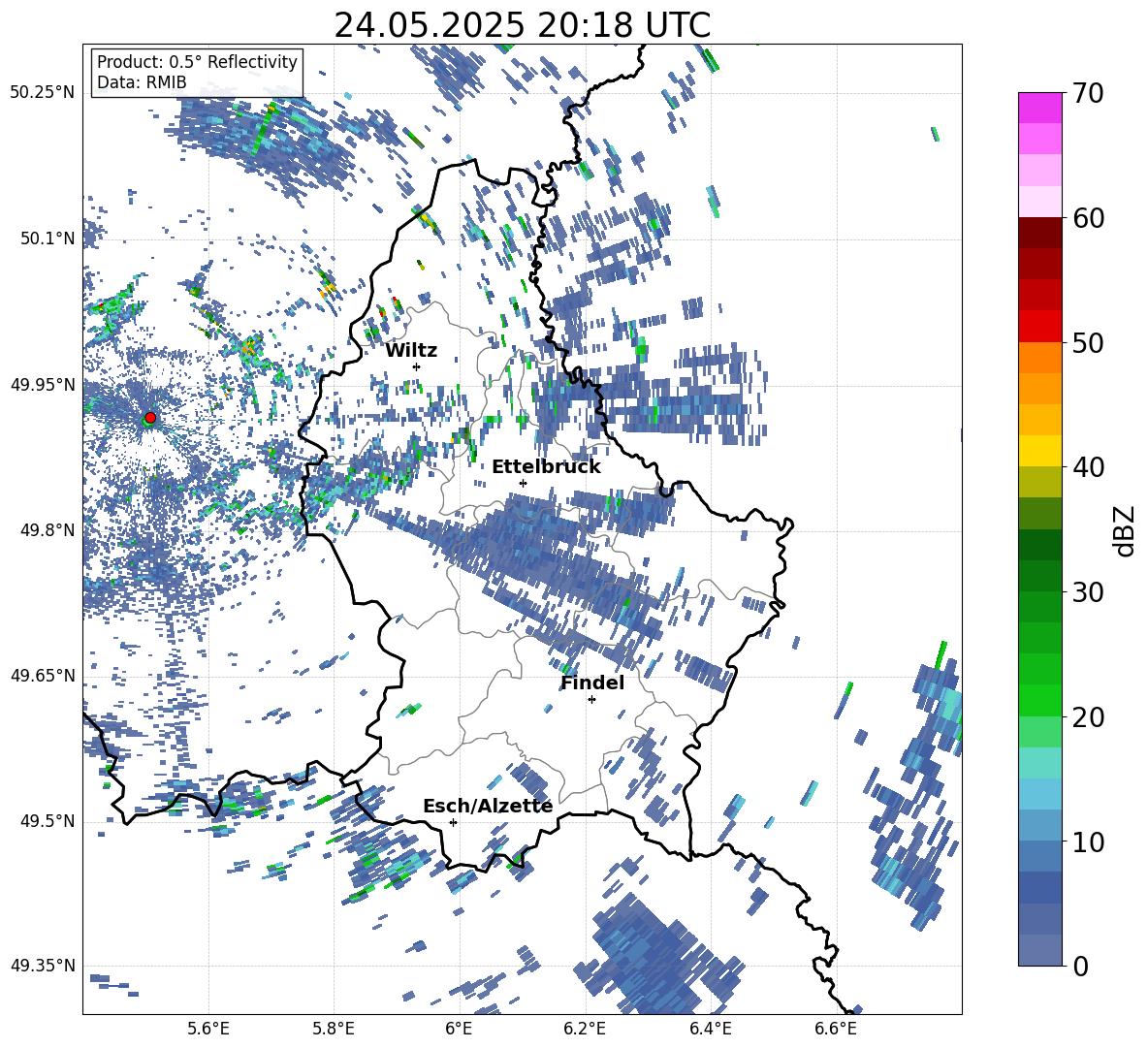The width and height of the screenshot is (1148, 1048).
Task: Click the dark blue colorbar swatch below 10
Action: tap(1039, 888)
